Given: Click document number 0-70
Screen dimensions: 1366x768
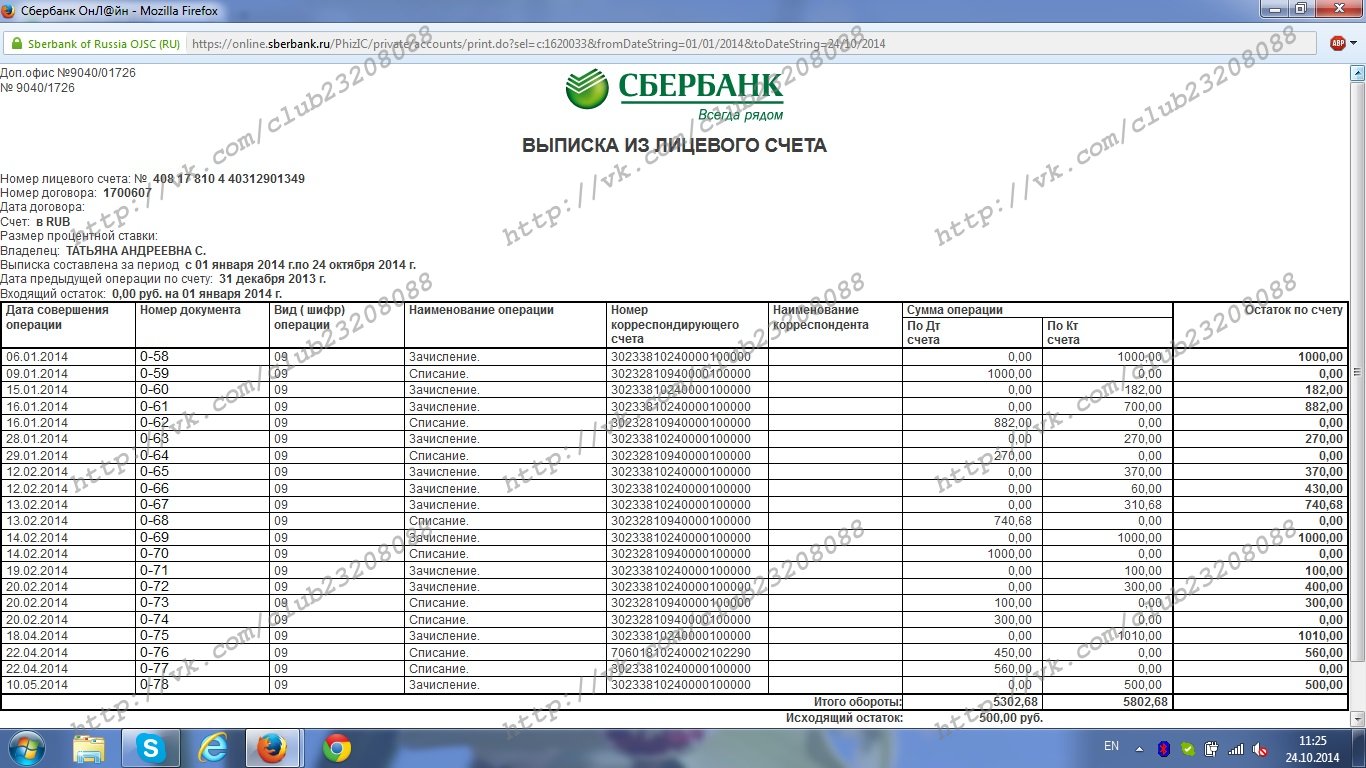Looking at the screenshot, I should [154, 553].
